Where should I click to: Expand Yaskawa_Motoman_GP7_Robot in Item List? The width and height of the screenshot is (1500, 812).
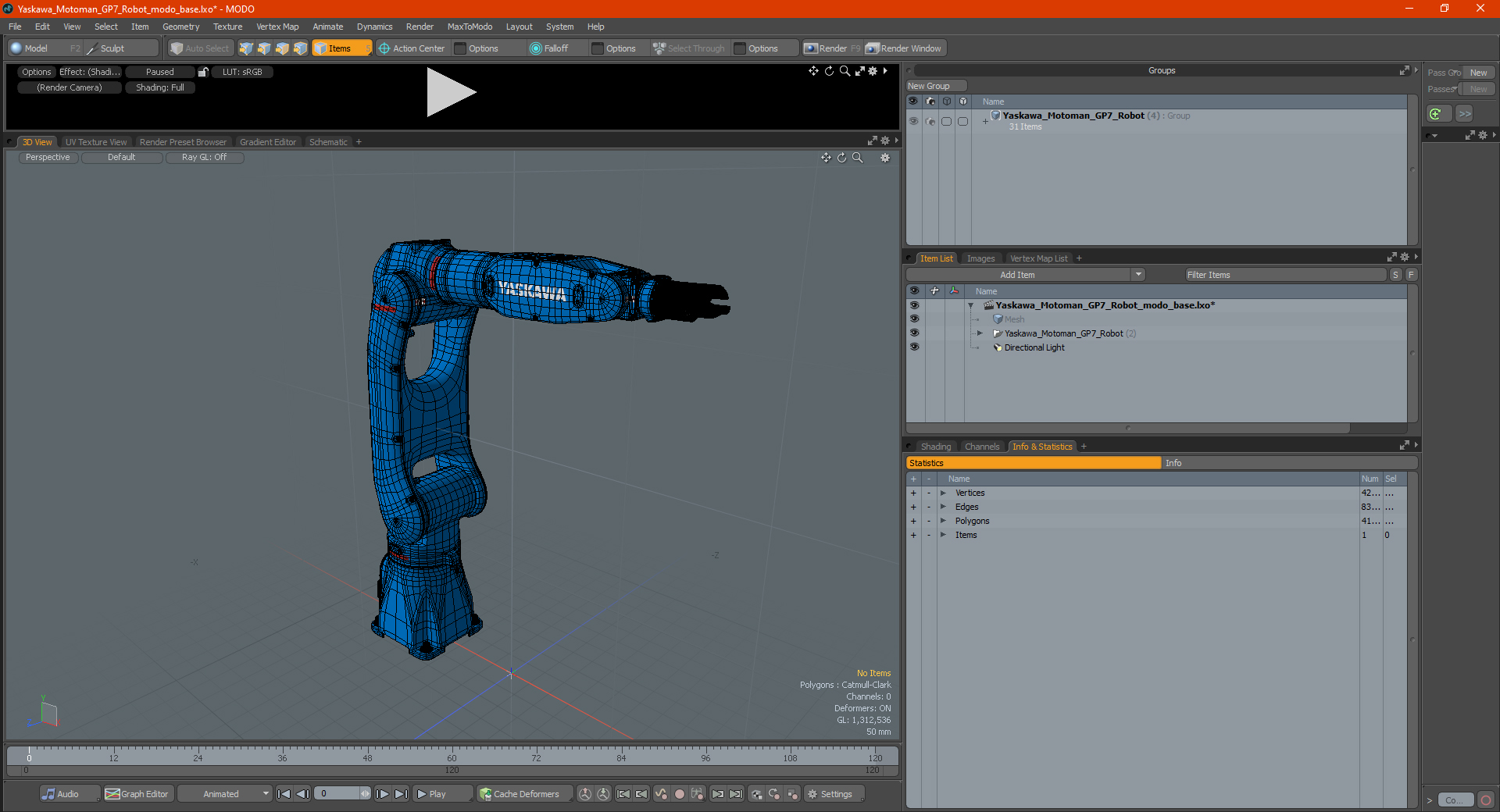click(x=980, y=333)
